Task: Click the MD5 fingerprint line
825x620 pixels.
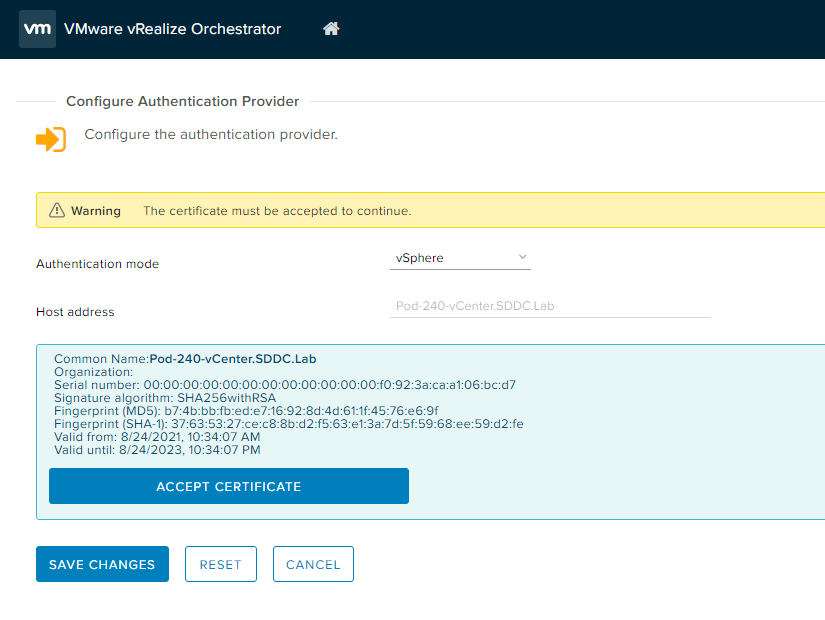Action: (x=246, y=411)
